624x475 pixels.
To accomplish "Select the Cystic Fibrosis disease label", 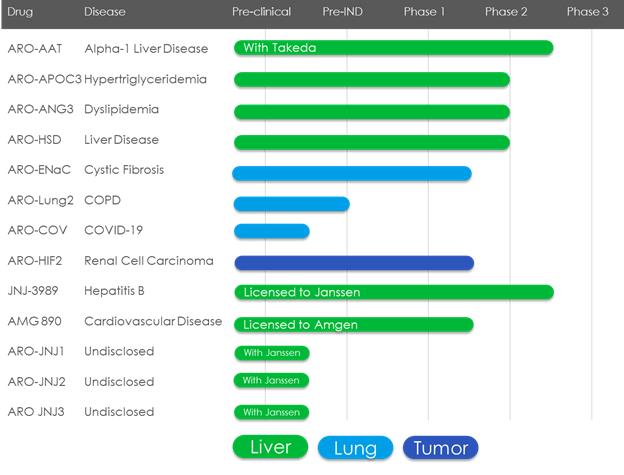I will [x=124, y=170].
